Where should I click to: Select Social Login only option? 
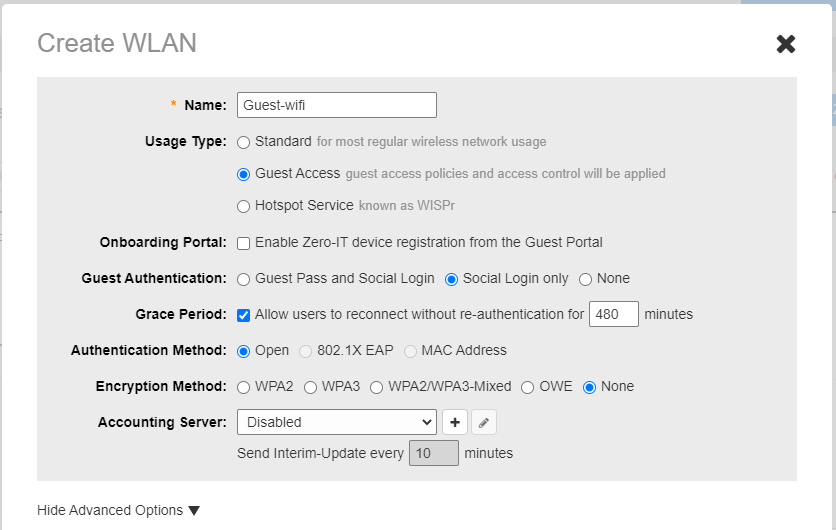(x=451, y=279)
